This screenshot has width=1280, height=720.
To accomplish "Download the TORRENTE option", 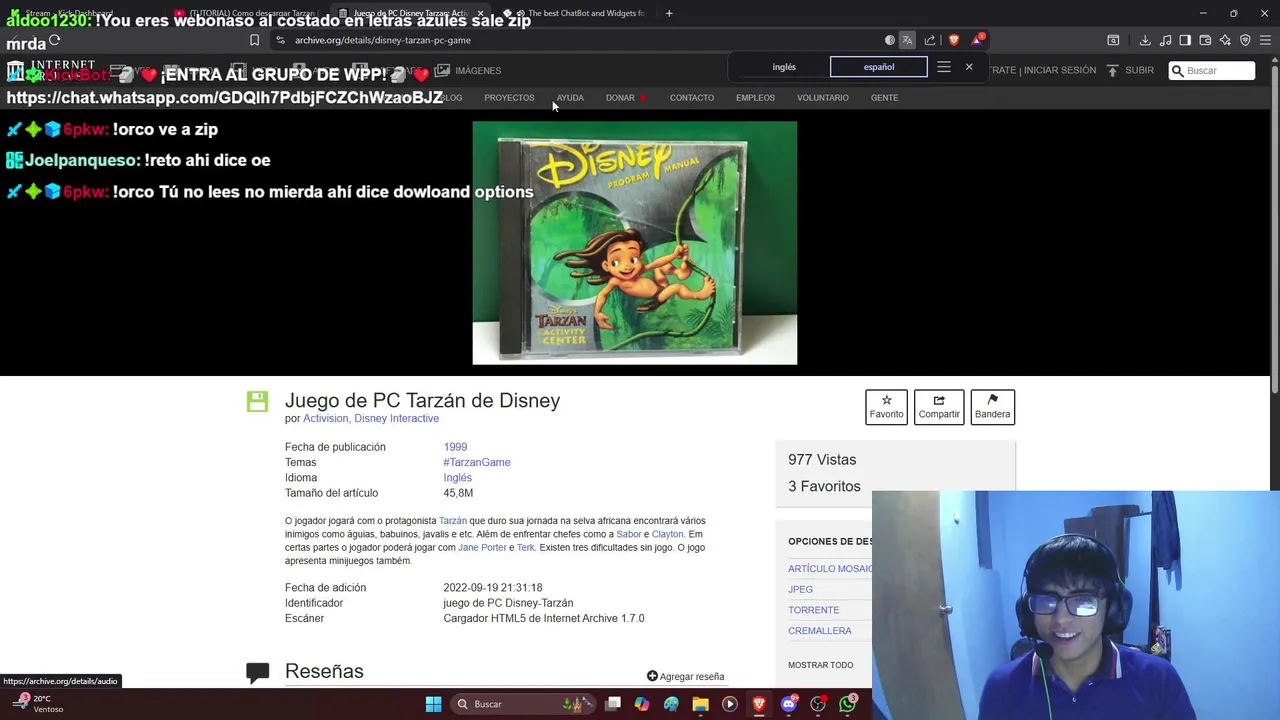I will pyautogui.click(x=813, y=610).
